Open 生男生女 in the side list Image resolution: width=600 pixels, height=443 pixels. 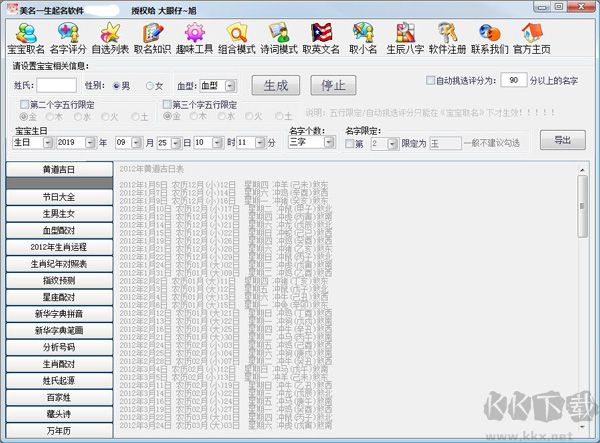[59, 214]
